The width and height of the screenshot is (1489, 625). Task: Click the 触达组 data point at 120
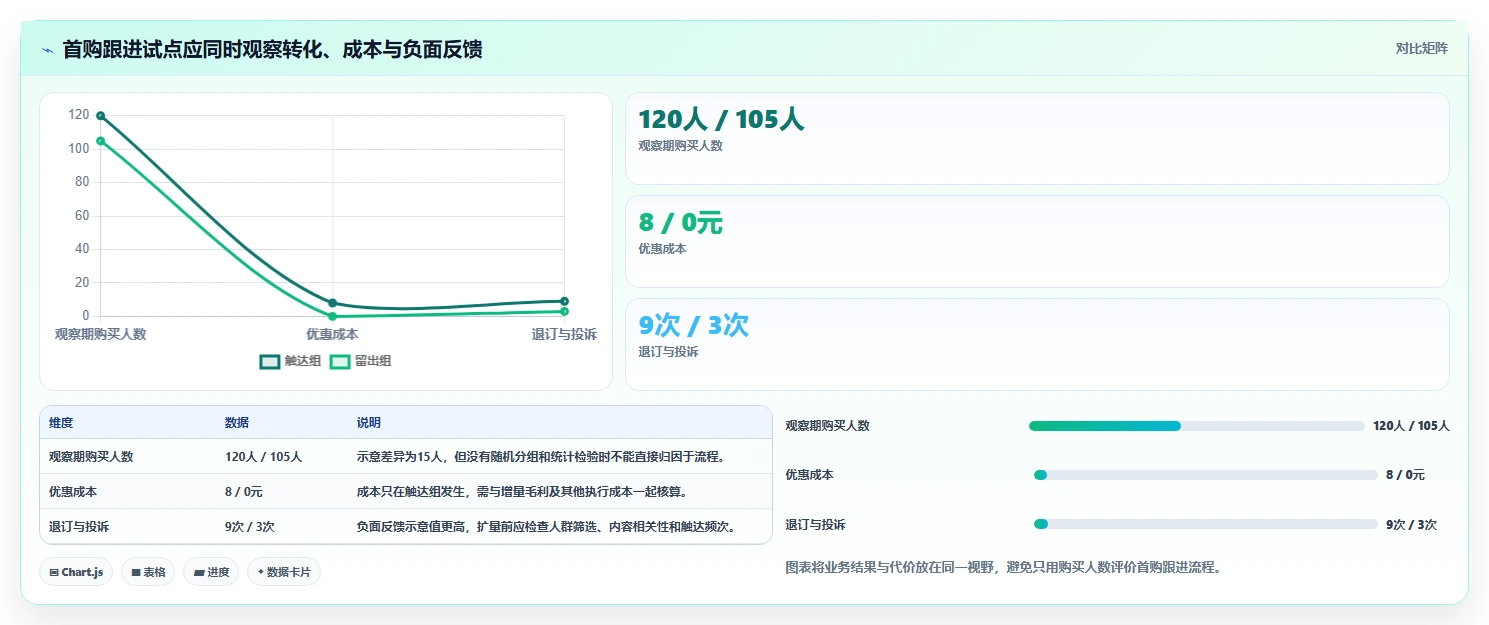pos(101,116)
